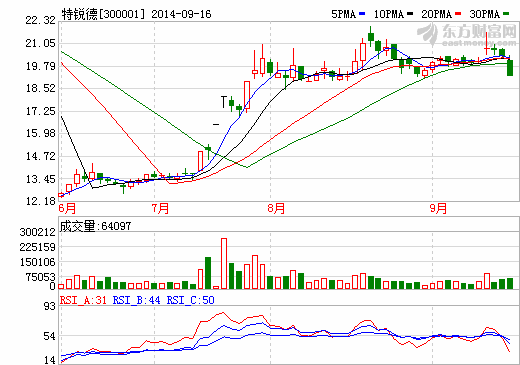Viewport: 520px width, 365px height.
Task: Click the 成交量:64097 volume label
Action: [95, 226]
